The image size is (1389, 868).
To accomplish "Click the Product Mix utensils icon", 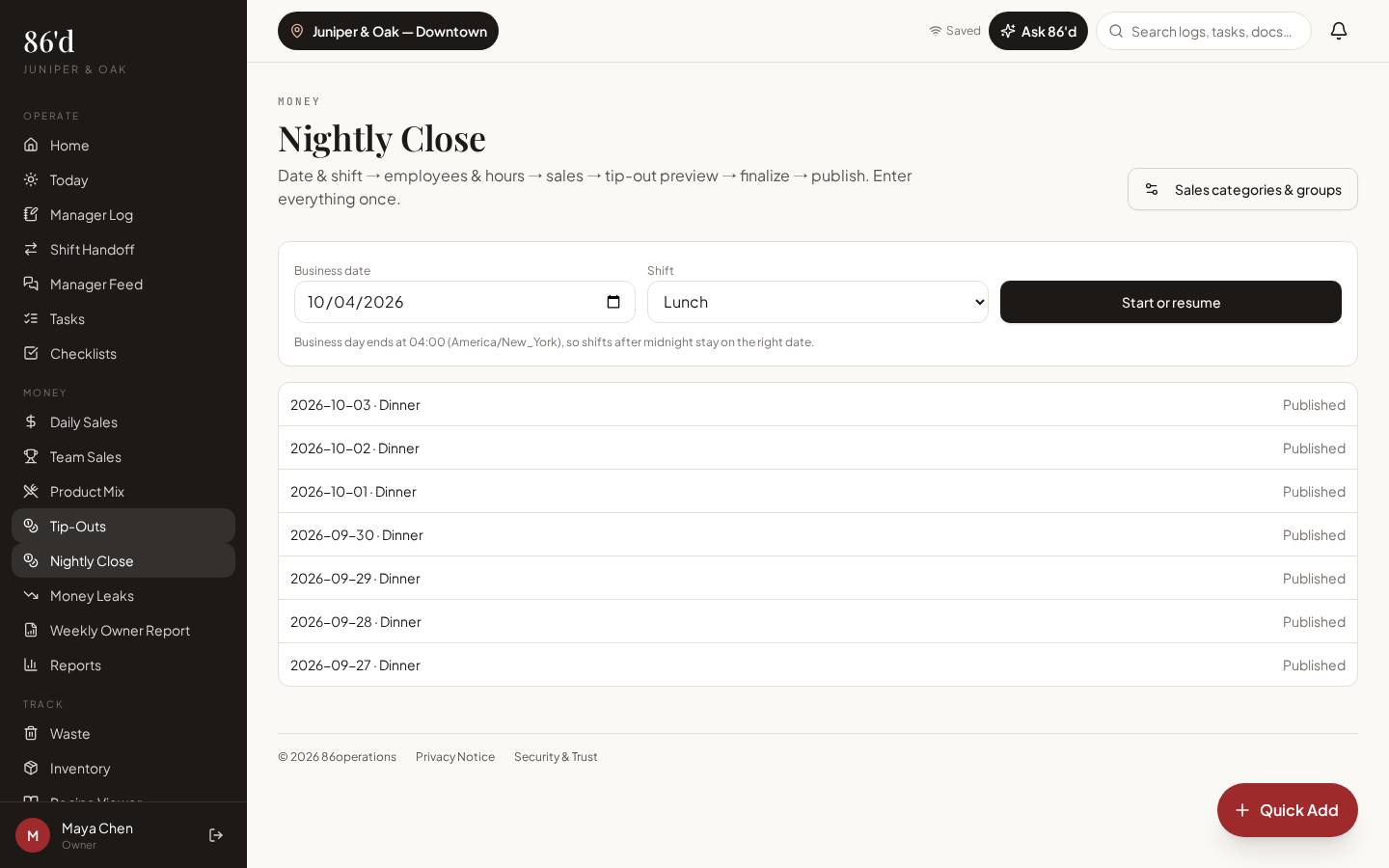I will click(31, 491).
